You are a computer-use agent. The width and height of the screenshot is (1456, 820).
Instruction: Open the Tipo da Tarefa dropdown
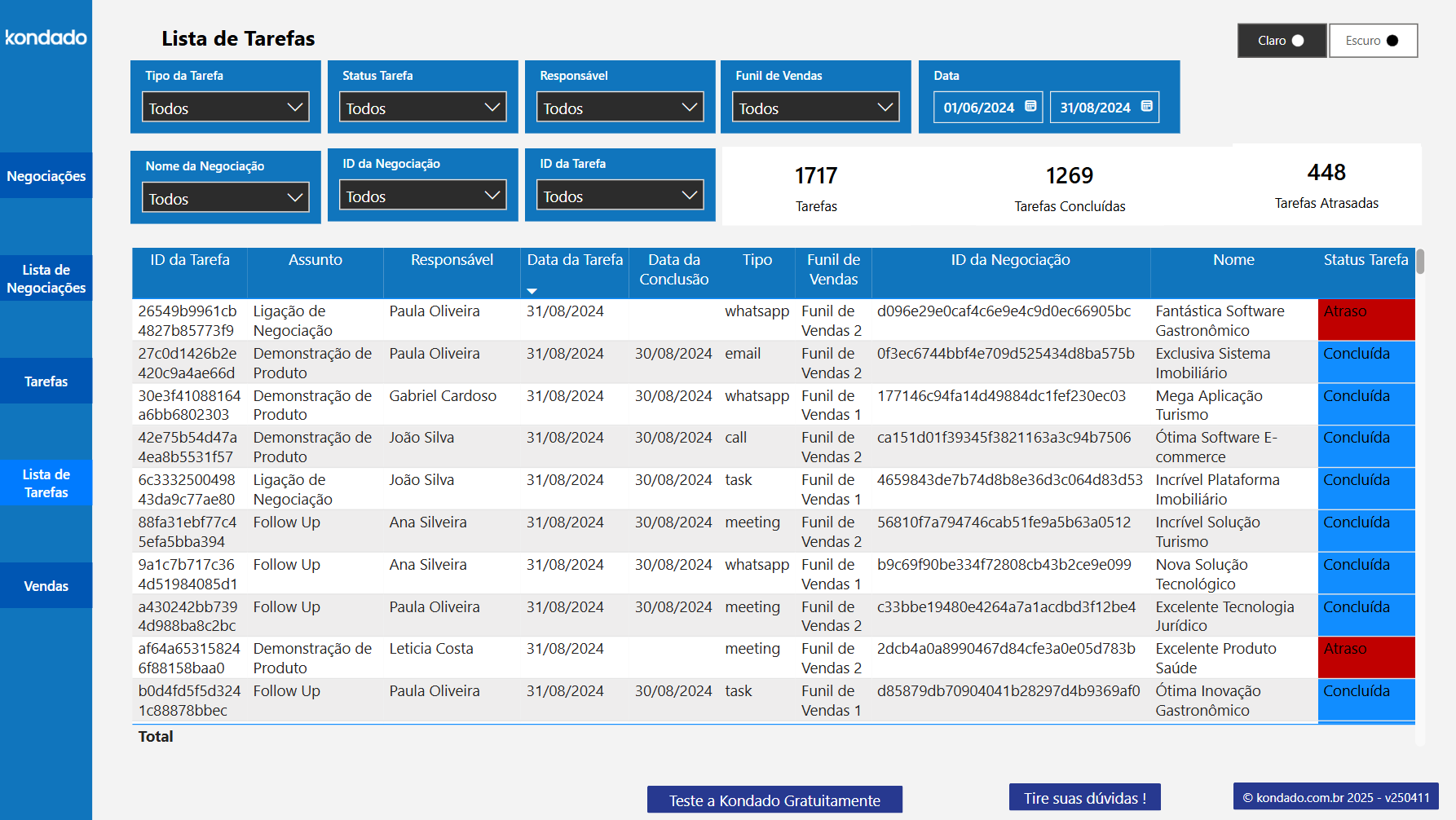click(226, 106)
